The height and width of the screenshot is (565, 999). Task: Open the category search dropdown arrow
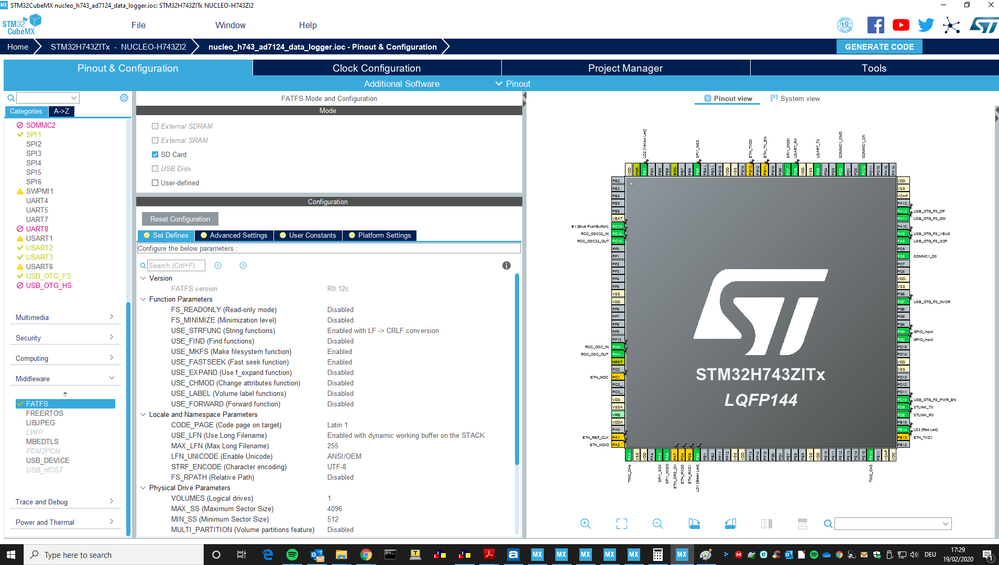click(x=74, y=98)
